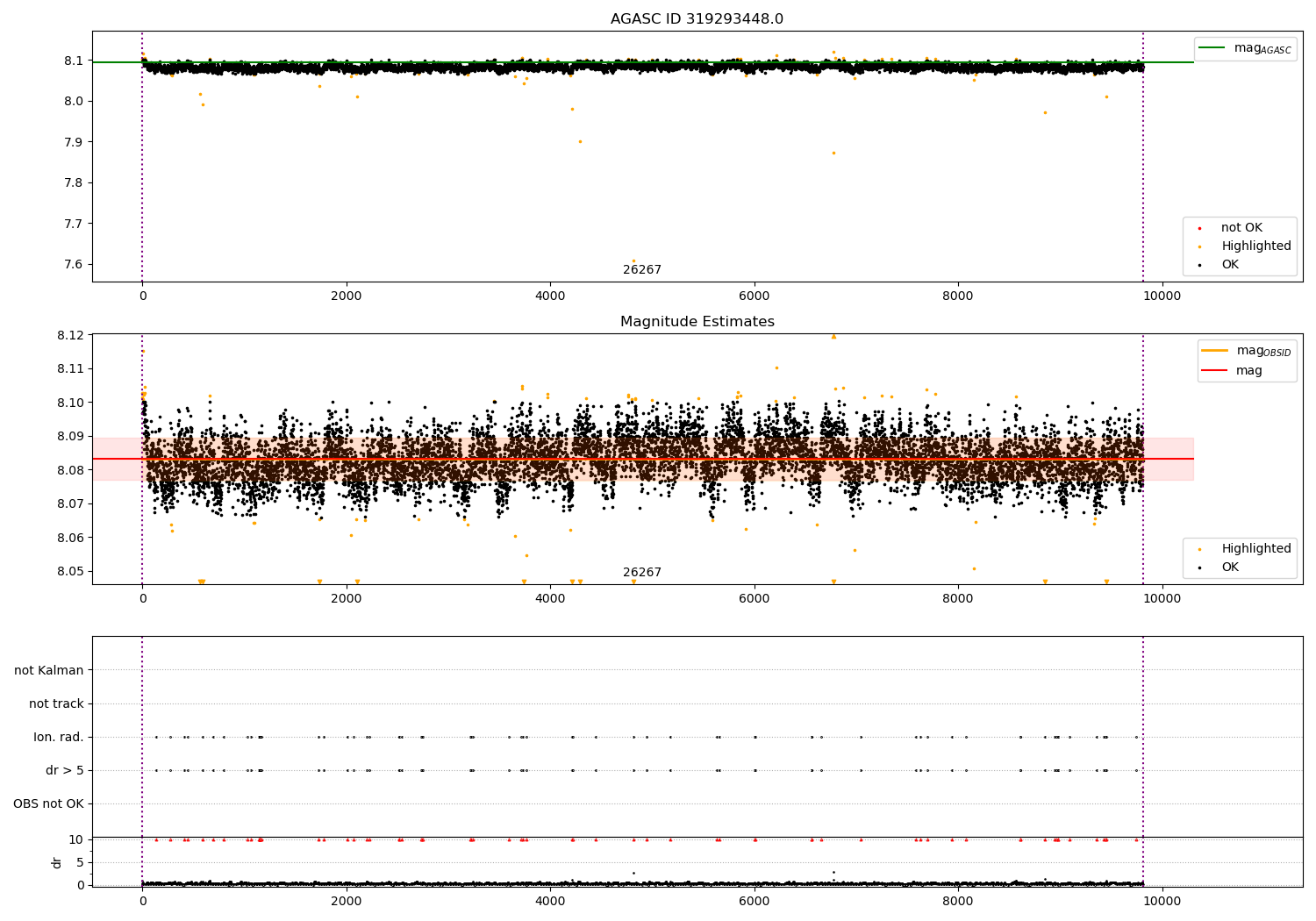
Task: Click the 'not track' axis label
Action: (x=56, y=703)
